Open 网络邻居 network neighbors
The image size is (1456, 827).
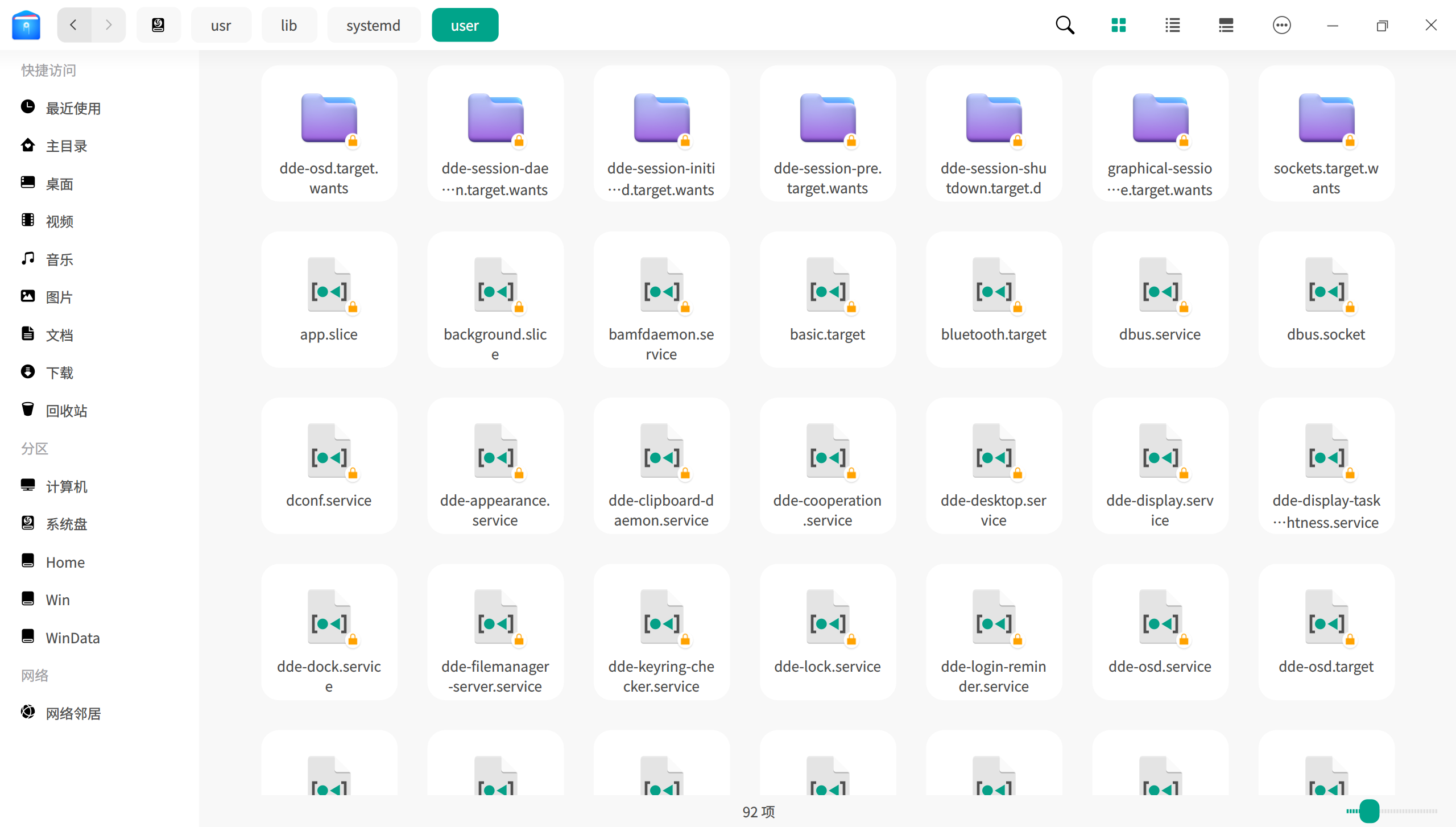click(x=73, y=713)
